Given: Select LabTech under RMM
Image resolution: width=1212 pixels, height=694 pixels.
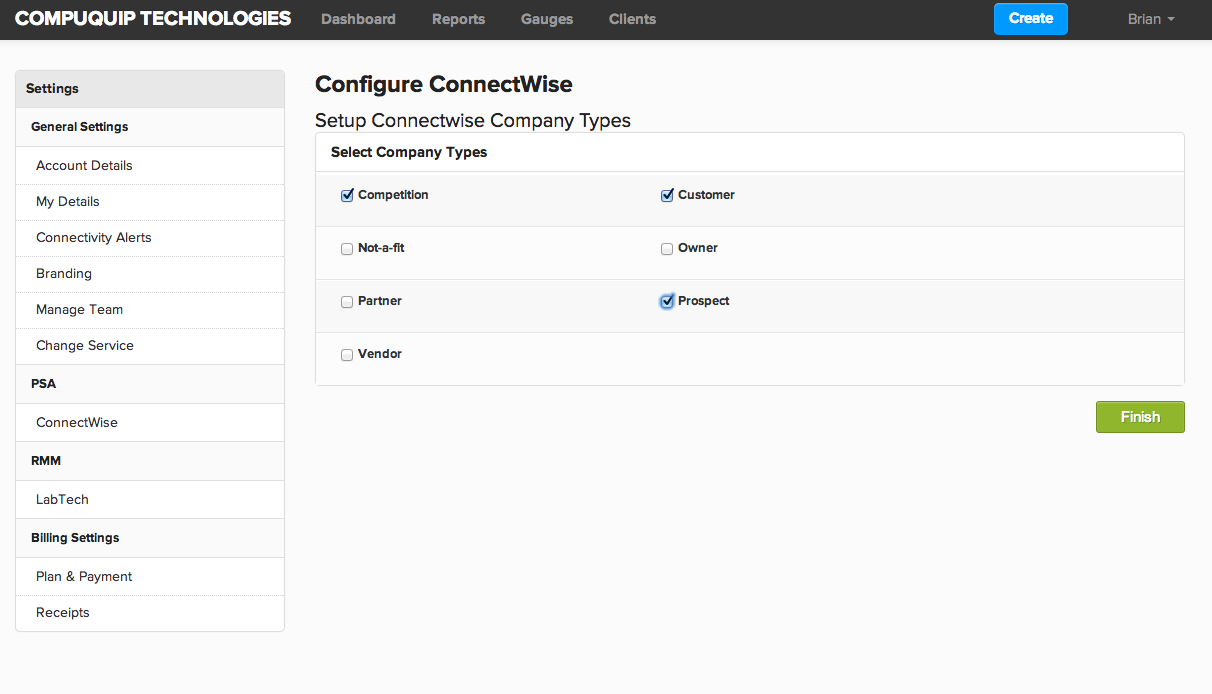Looking at the screenshot, I should coord(62,500).
